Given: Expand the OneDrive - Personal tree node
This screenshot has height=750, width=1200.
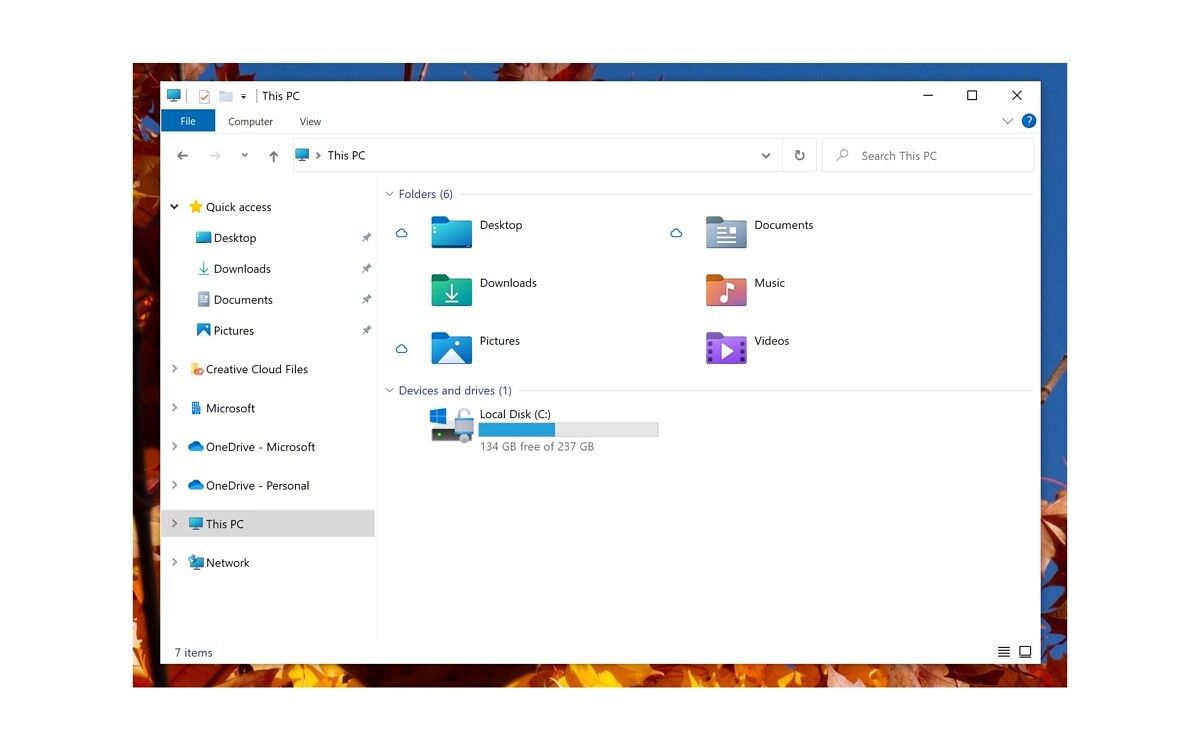Looking at the screenshot, I should tap(174, 485).
